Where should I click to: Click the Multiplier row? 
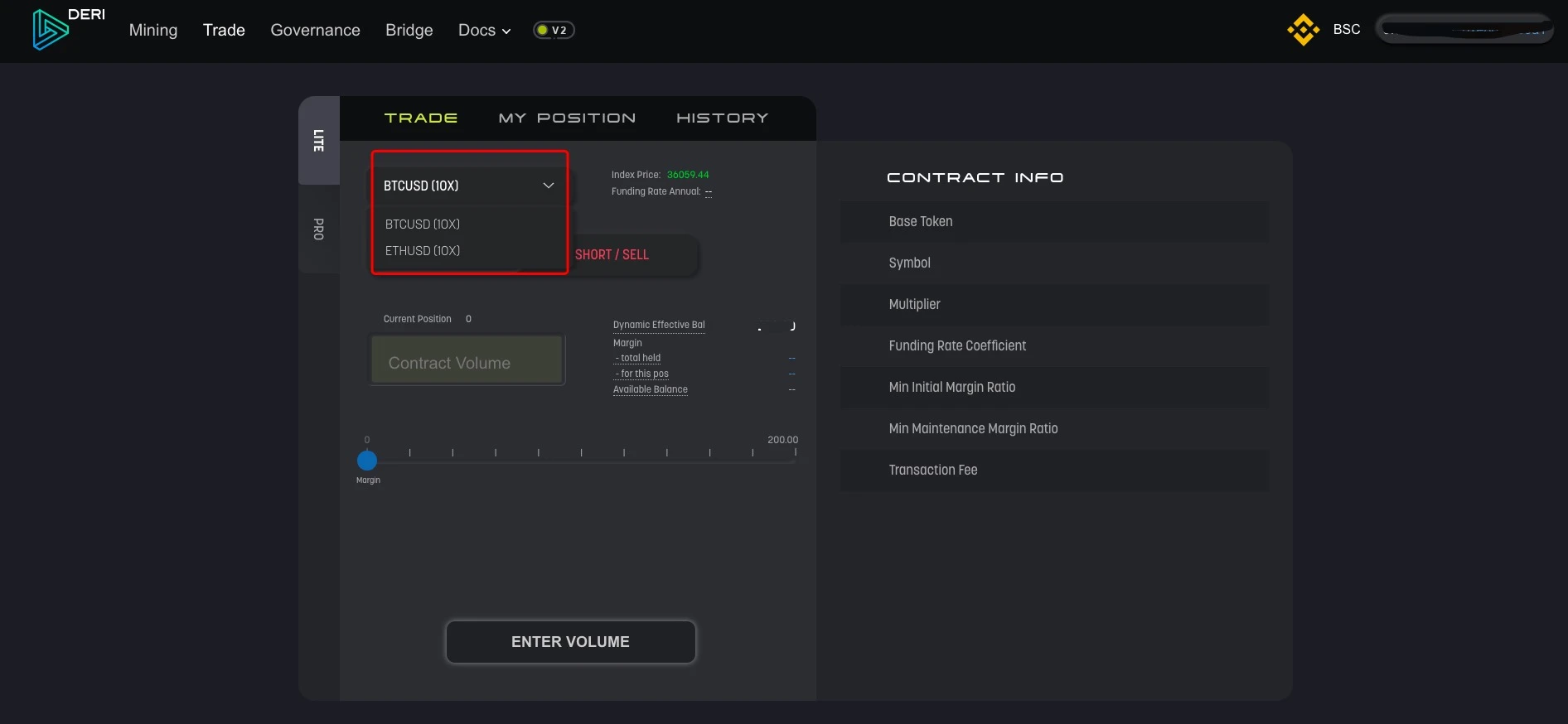coord(1054,305)
